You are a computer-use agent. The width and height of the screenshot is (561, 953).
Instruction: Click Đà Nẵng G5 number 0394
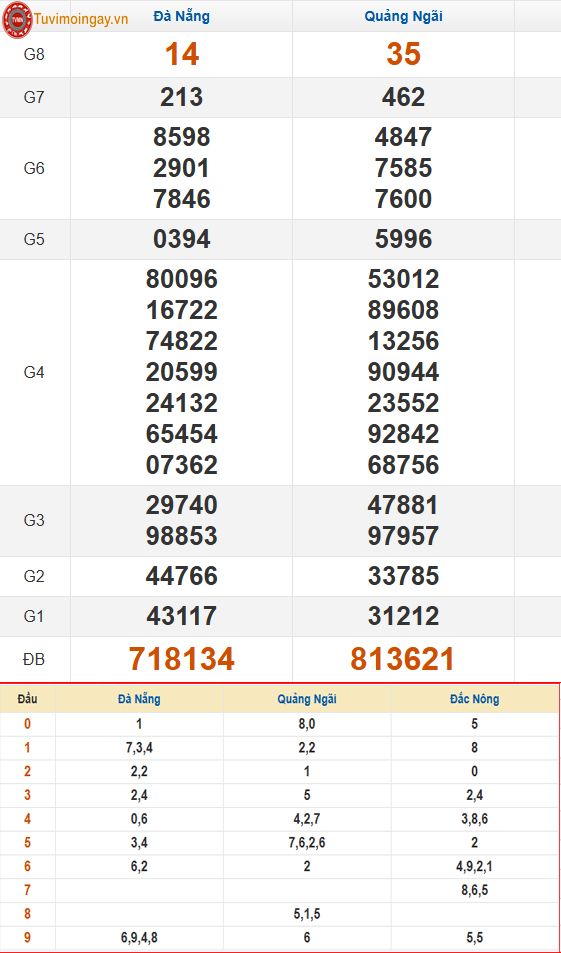point(181,239)
